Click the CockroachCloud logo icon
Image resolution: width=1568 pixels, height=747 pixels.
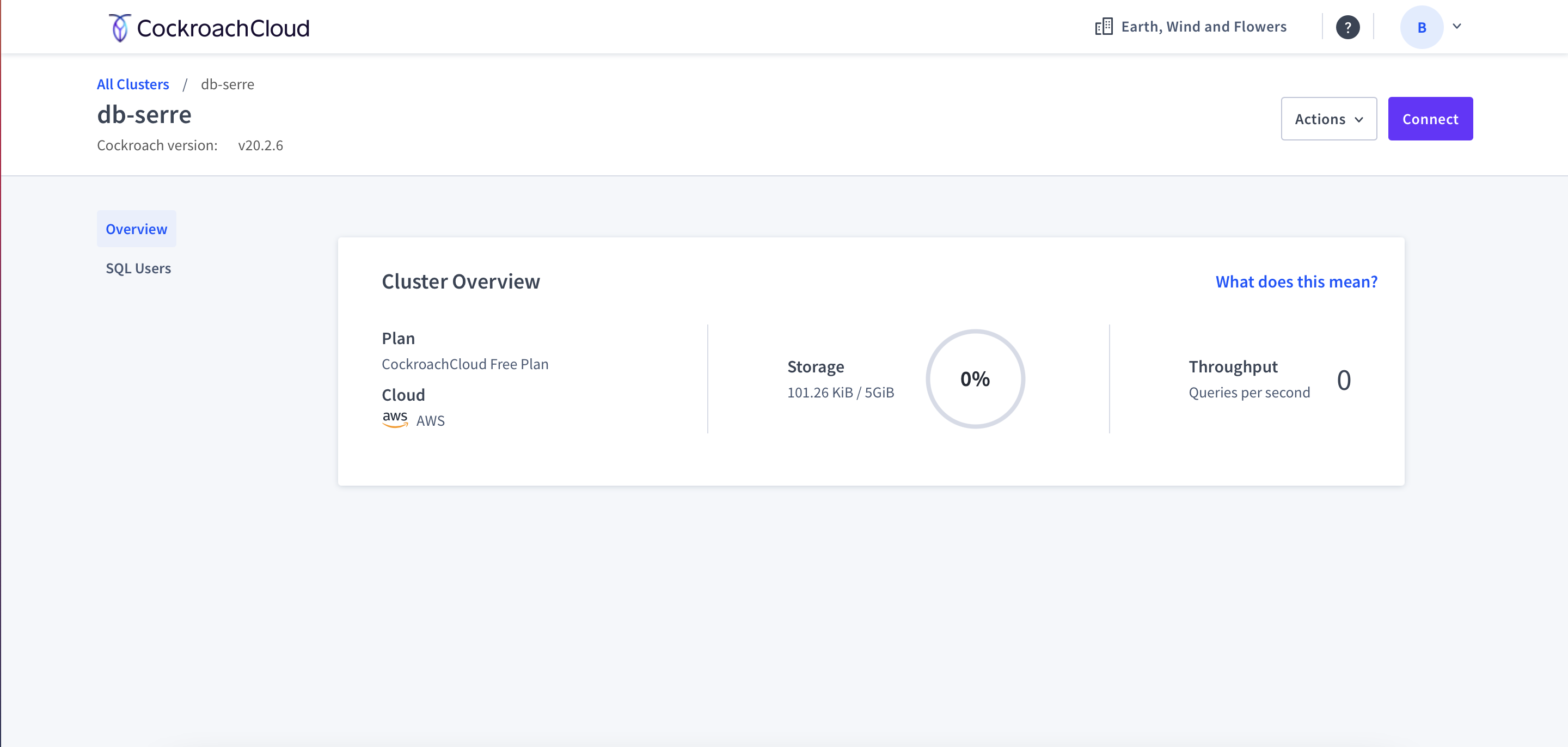click(119, 27)
